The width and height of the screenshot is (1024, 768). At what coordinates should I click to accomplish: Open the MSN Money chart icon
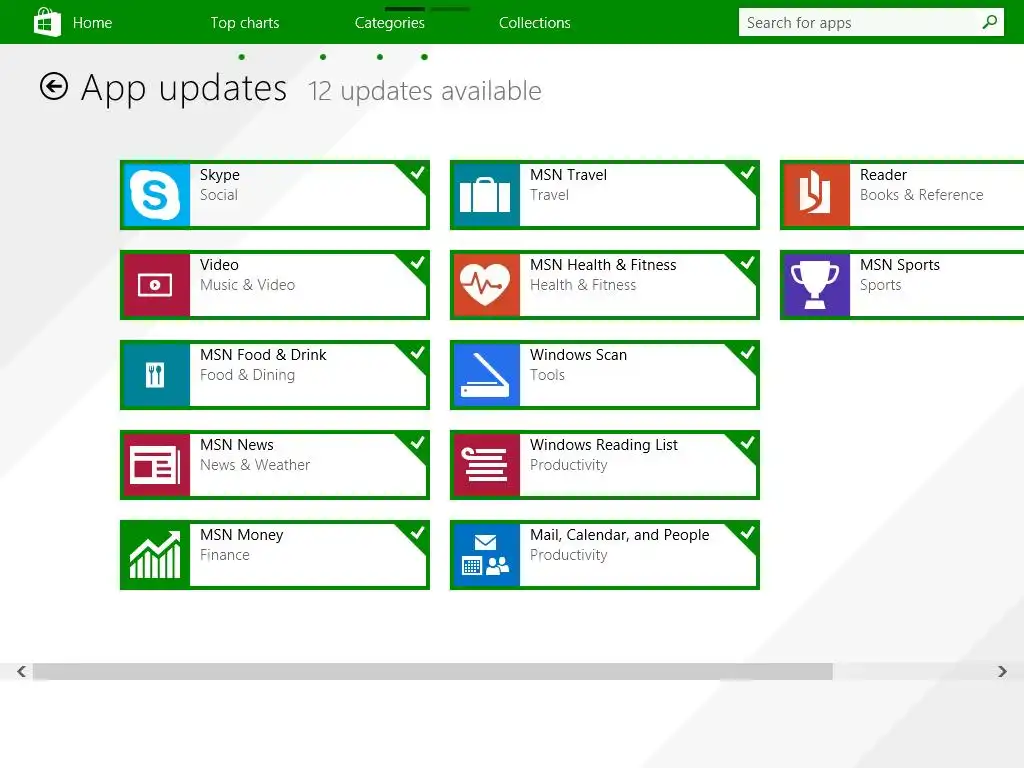click(155, 555)
